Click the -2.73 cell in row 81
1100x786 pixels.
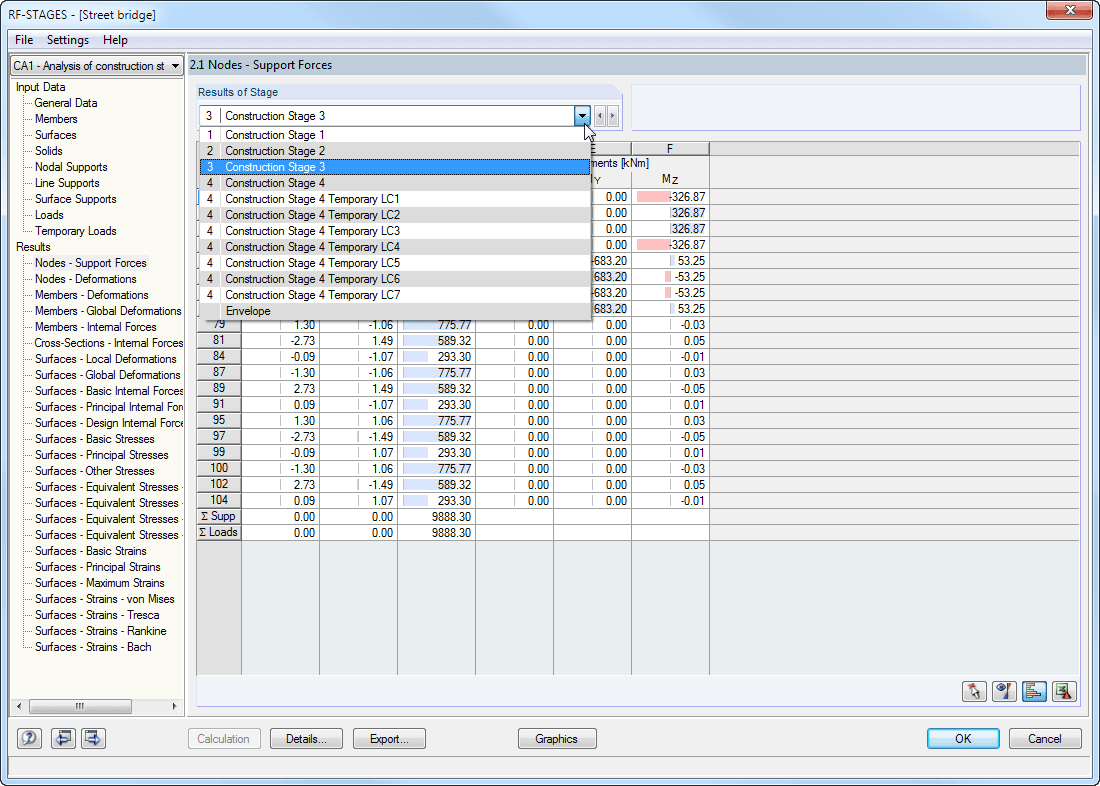281,341
